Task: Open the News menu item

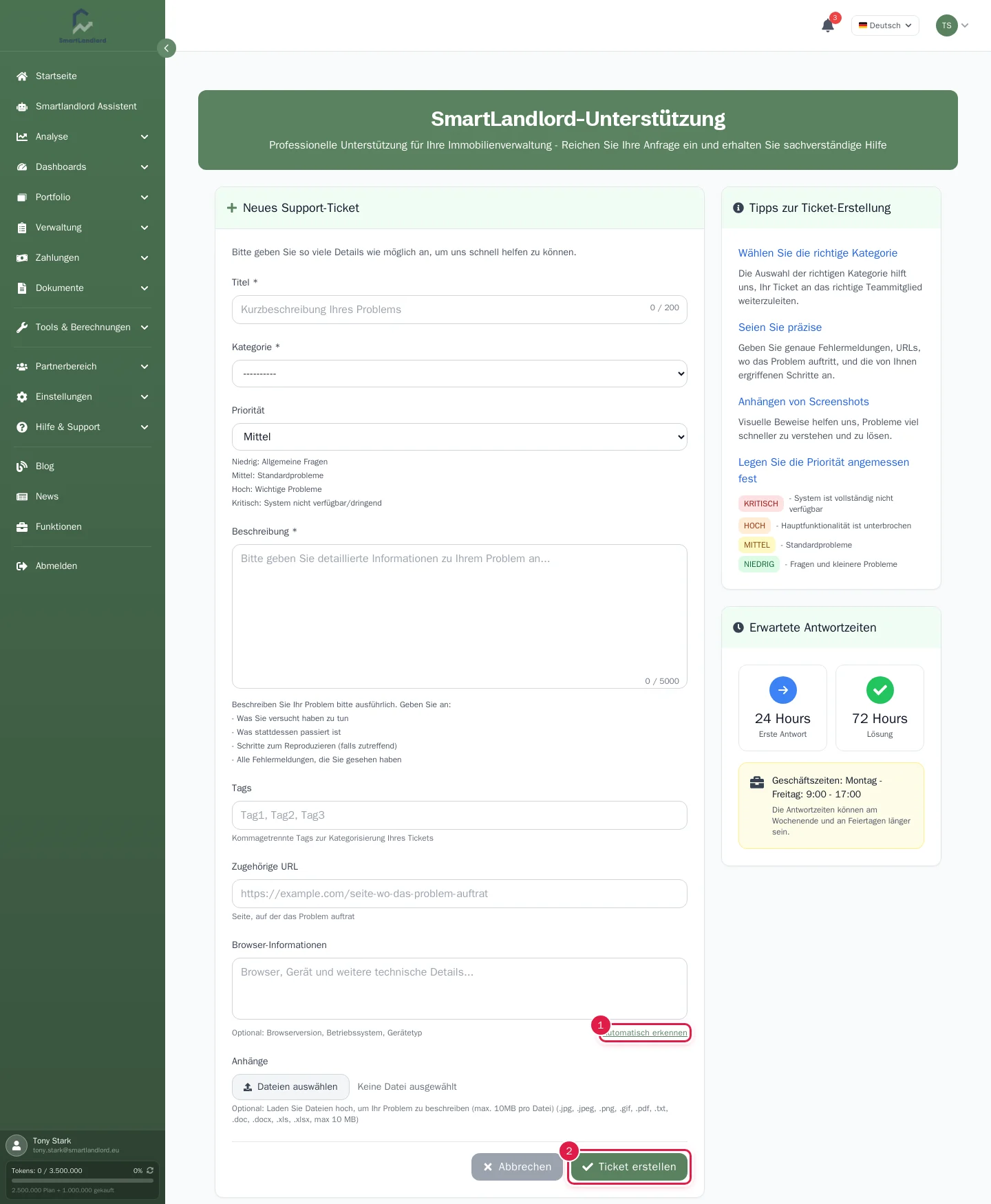Action: 83,497
